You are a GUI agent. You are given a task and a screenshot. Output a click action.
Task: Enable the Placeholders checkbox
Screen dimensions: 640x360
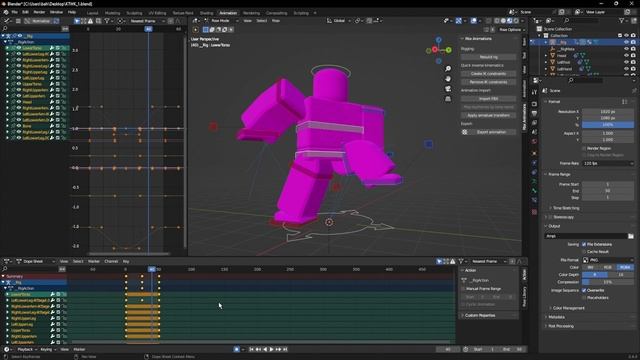click(584, 298)
